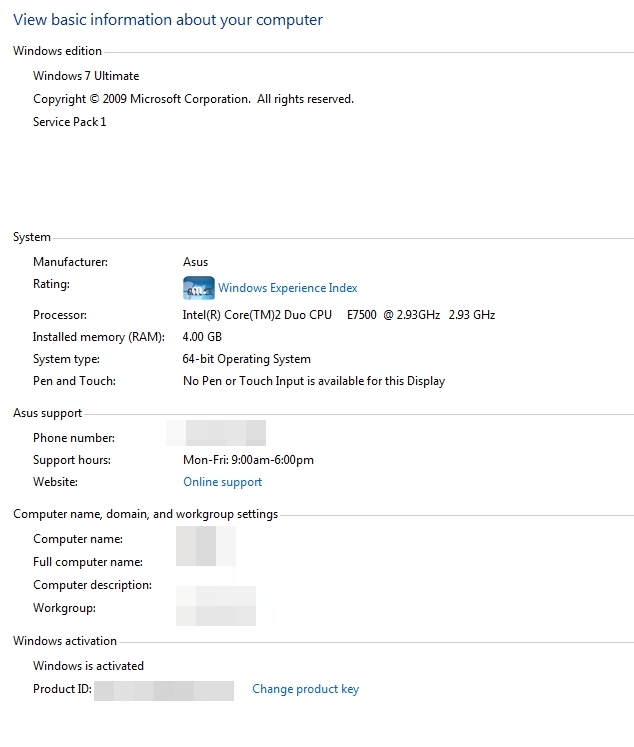Click the 'System' section heading
This screenshot has width=634, height=747.
[32, 237]
